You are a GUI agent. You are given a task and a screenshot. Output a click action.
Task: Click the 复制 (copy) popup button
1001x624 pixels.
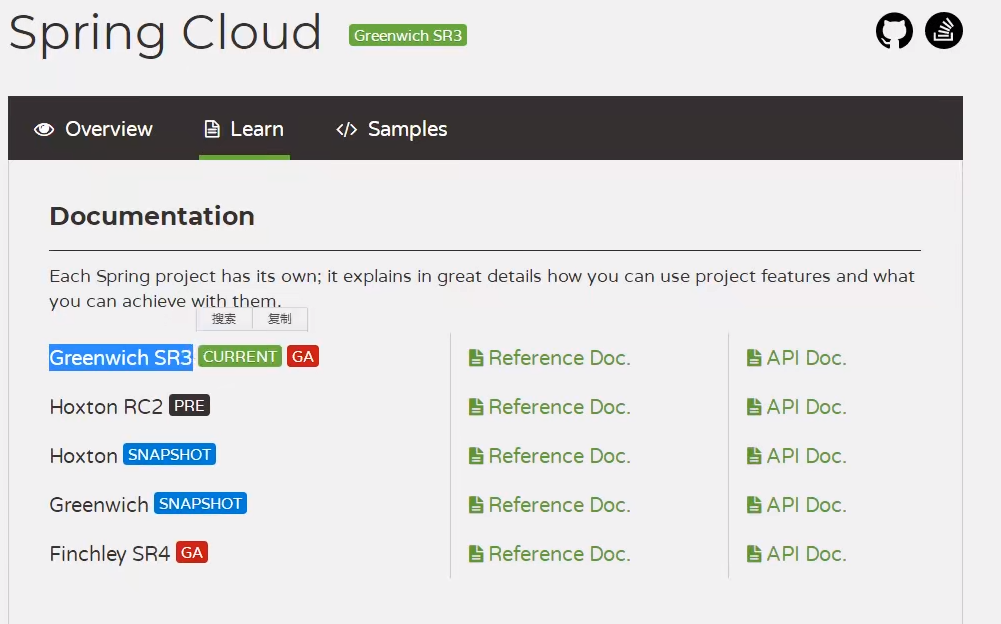(x=280, y=319)
